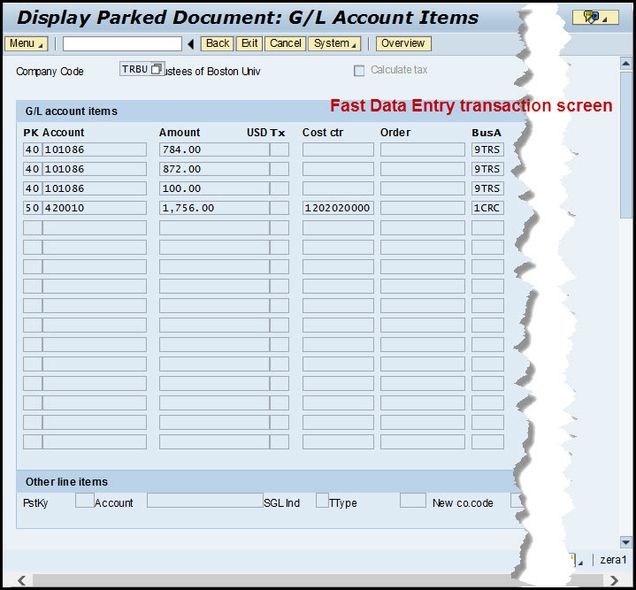Click the SGL Ind input field
The image size is (636, 590).
tap(322, 500)
